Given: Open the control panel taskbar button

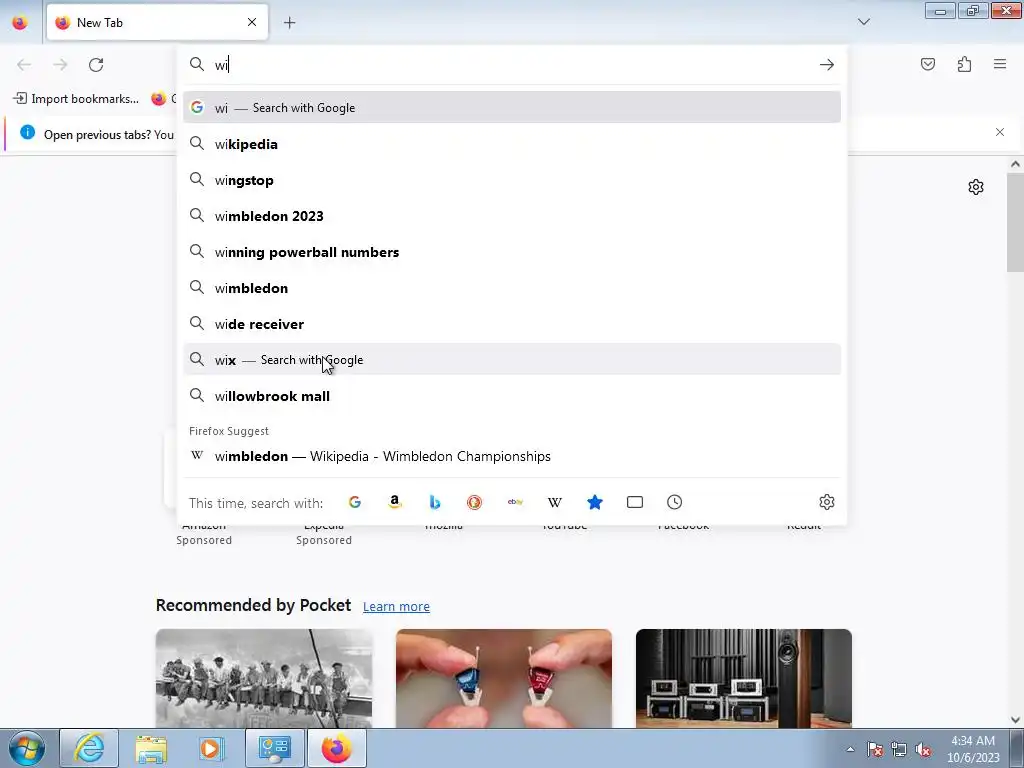Looking at the screenshot, I should (x=275, y=748).
